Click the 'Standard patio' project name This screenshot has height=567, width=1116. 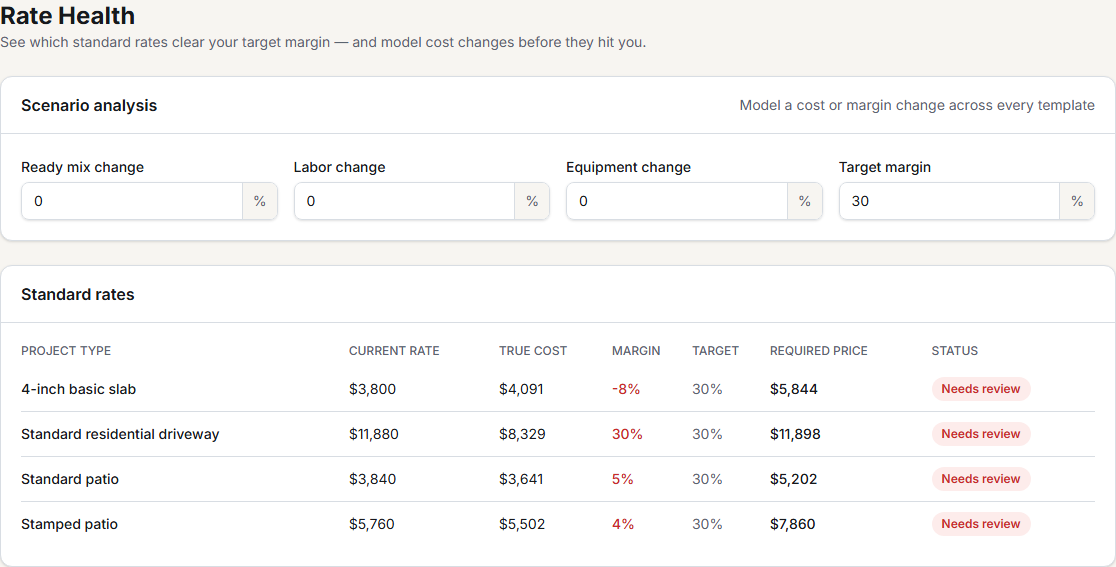coord(70,479)
